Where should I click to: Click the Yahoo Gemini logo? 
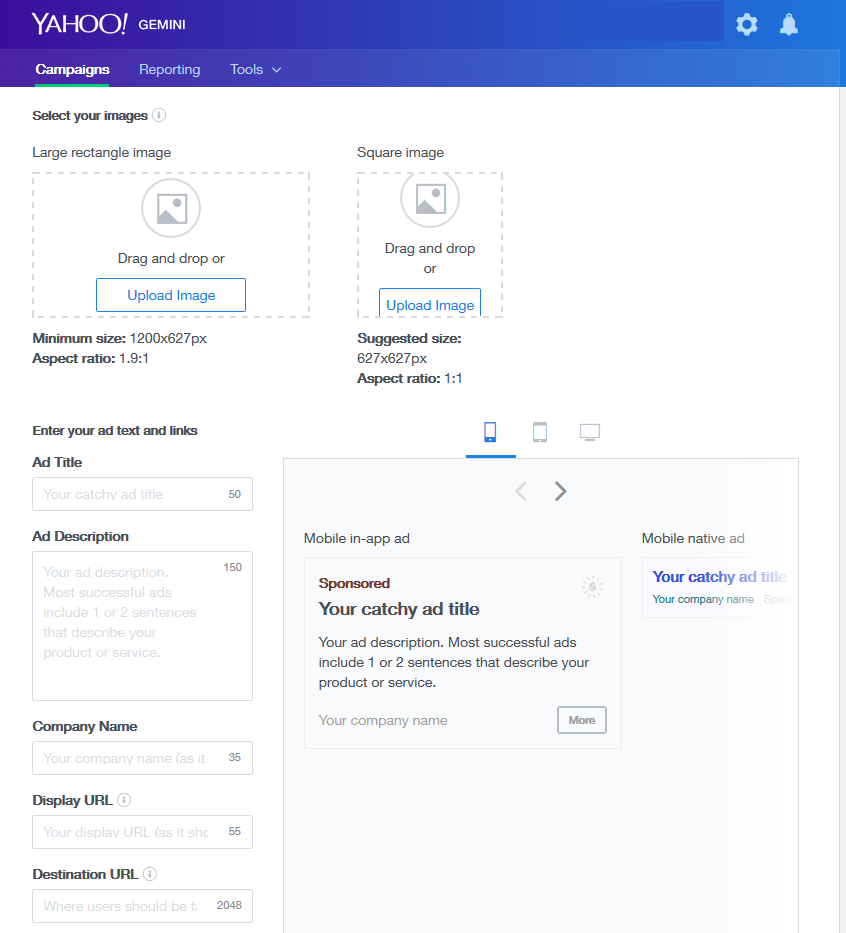pos(108,24)
